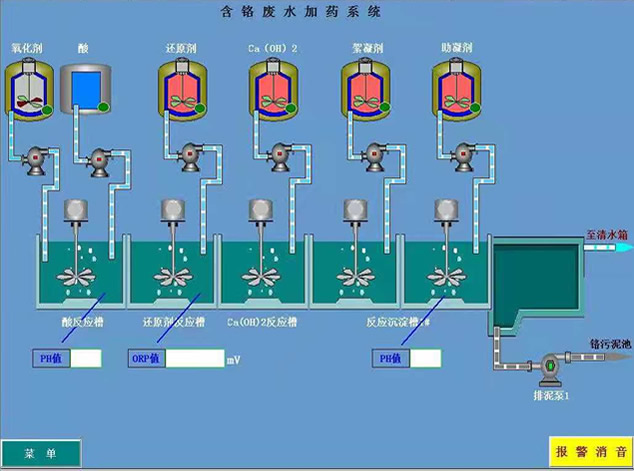
Task: Toggle the dosing pump below 还原剂 tank
Action: [188, 155]
